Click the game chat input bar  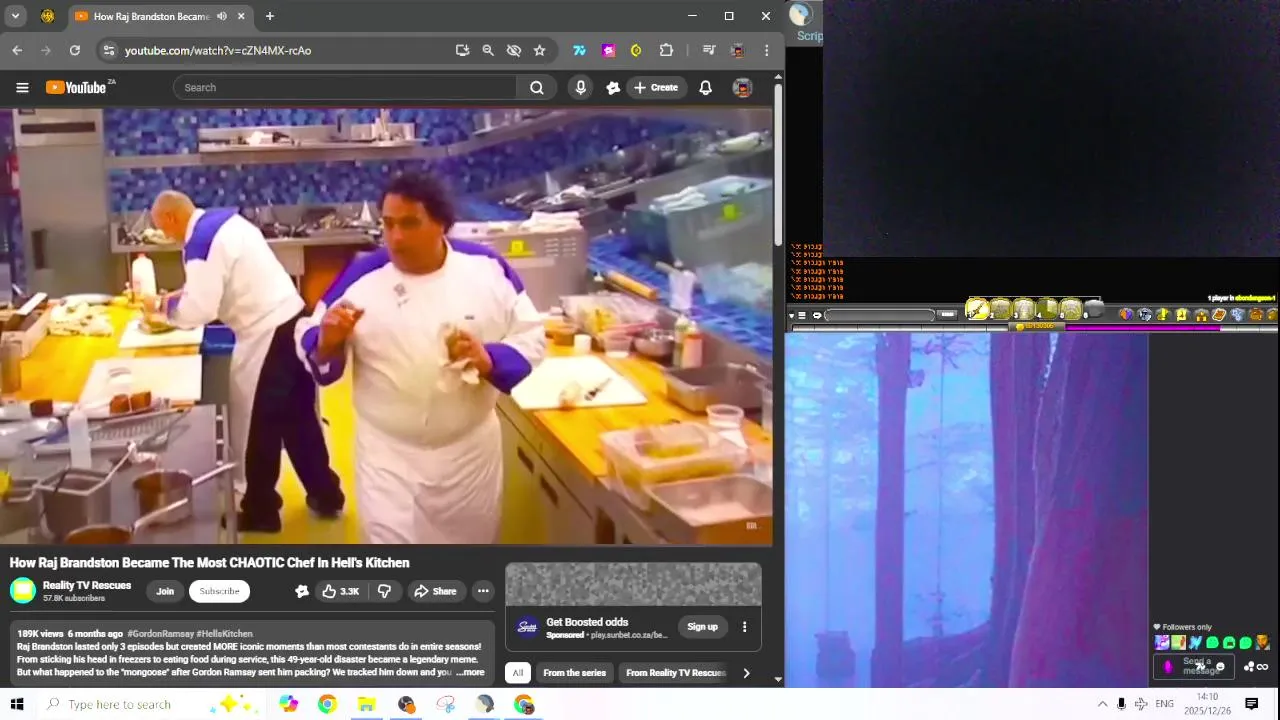pos(880,315)
